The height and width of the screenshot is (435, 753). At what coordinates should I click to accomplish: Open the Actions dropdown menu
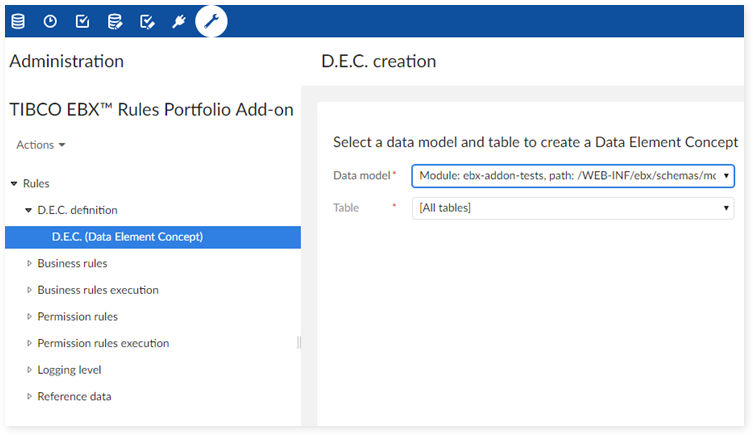click(41, 145)
